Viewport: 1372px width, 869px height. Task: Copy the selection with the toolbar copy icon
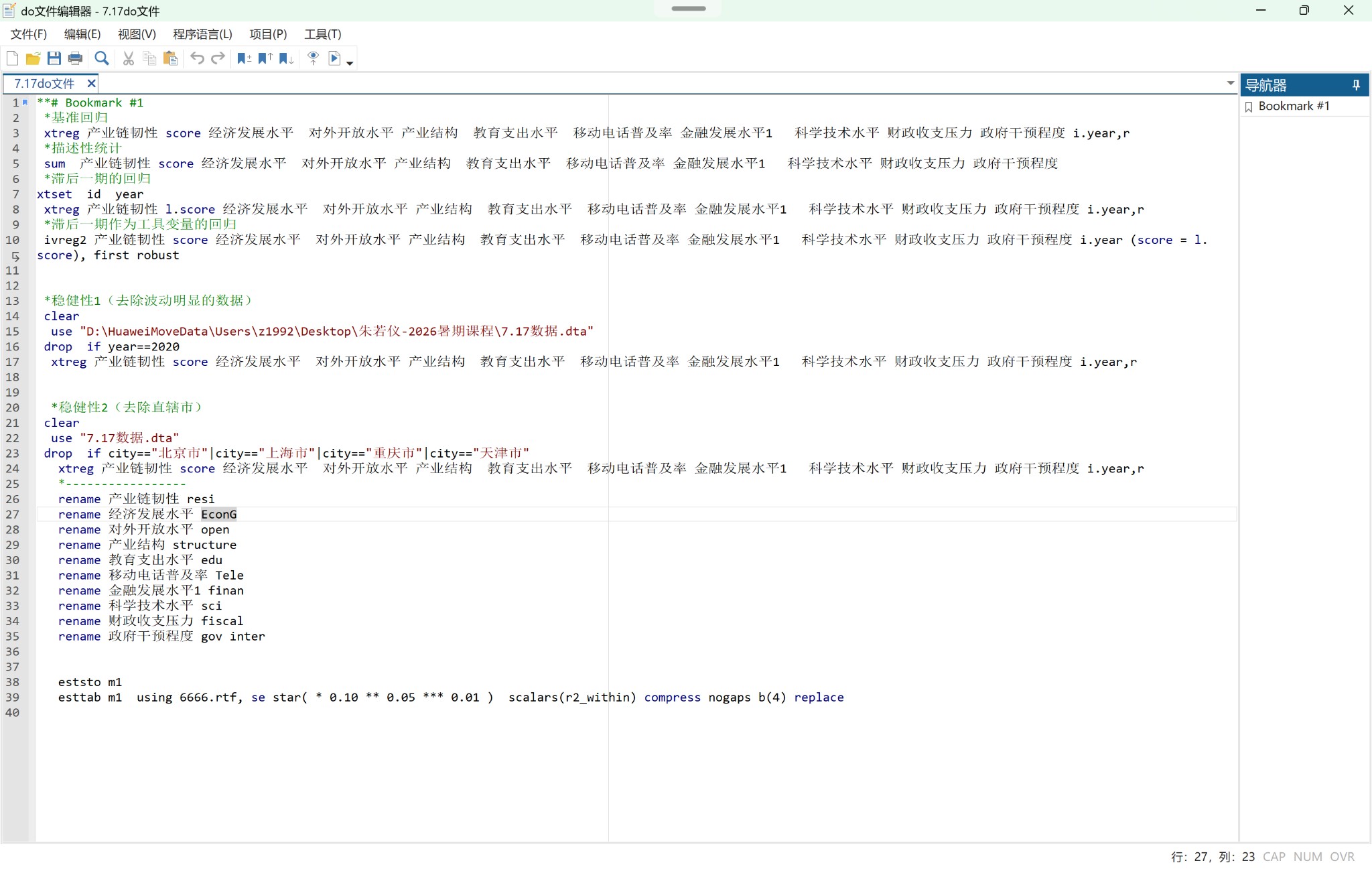(149, 58)
